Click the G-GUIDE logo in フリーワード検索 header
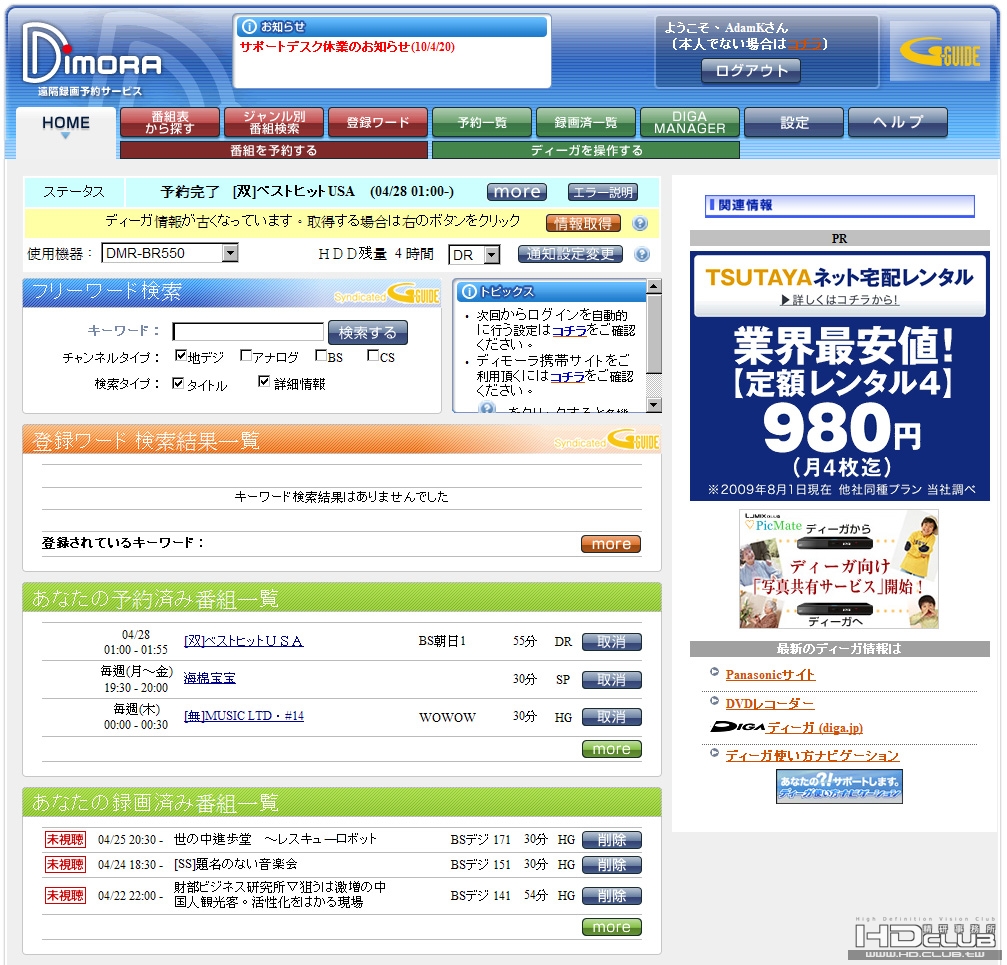 (x=414, y=293)
